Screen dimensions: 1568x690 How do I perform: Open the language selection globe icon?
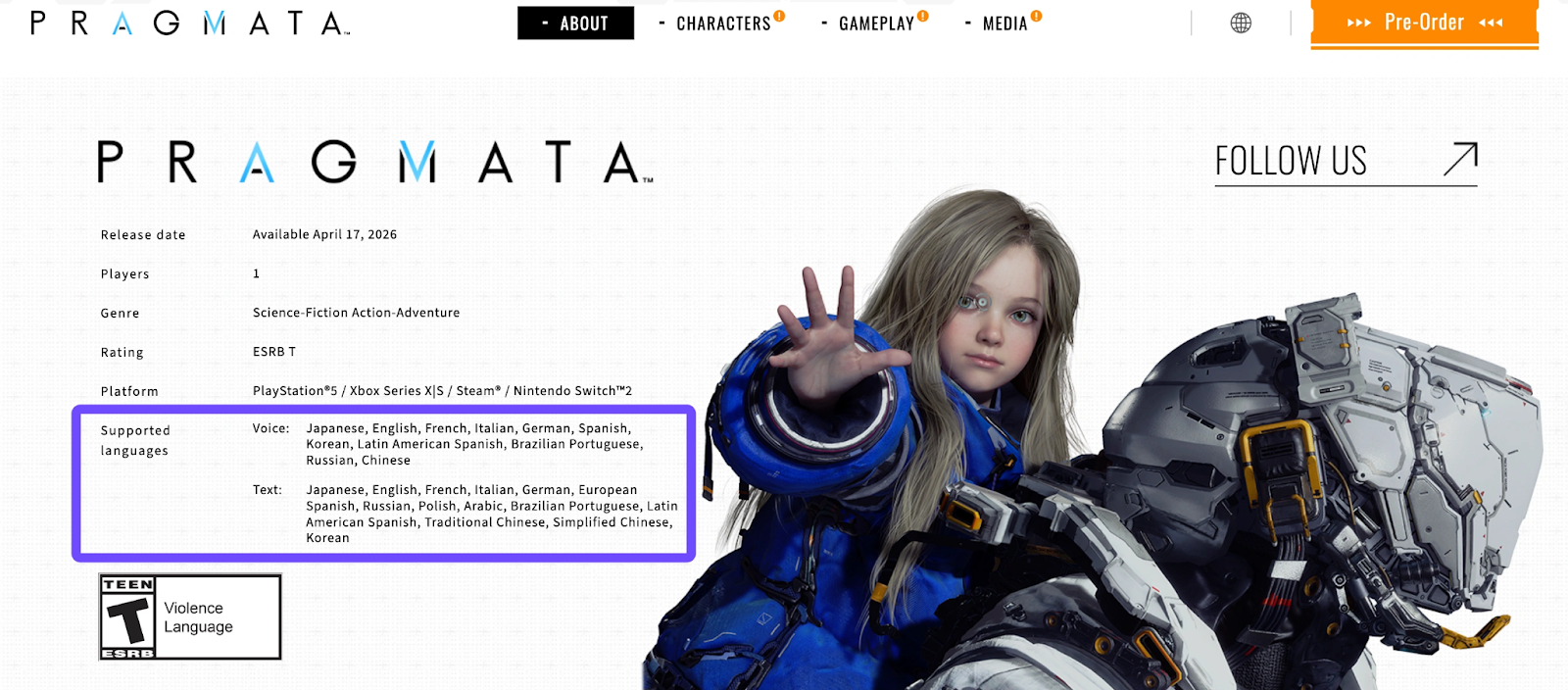pos(1241,24)
